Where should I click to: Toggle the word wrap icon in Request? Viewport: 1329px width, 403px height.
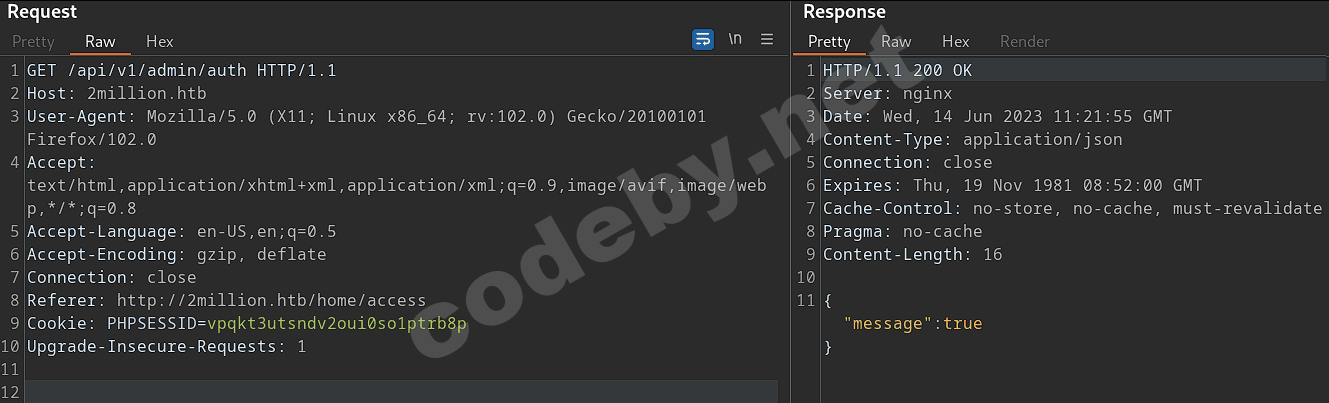703,40
